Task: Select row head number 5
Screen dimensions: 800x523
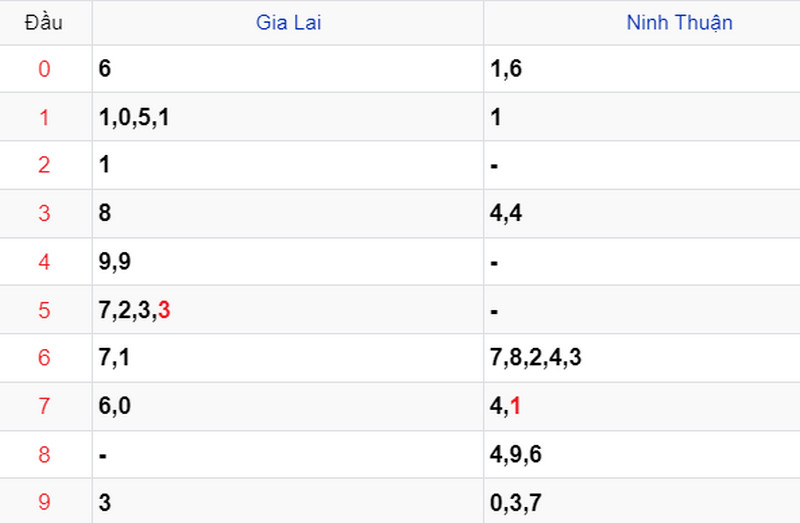Action: pos(44,310)
